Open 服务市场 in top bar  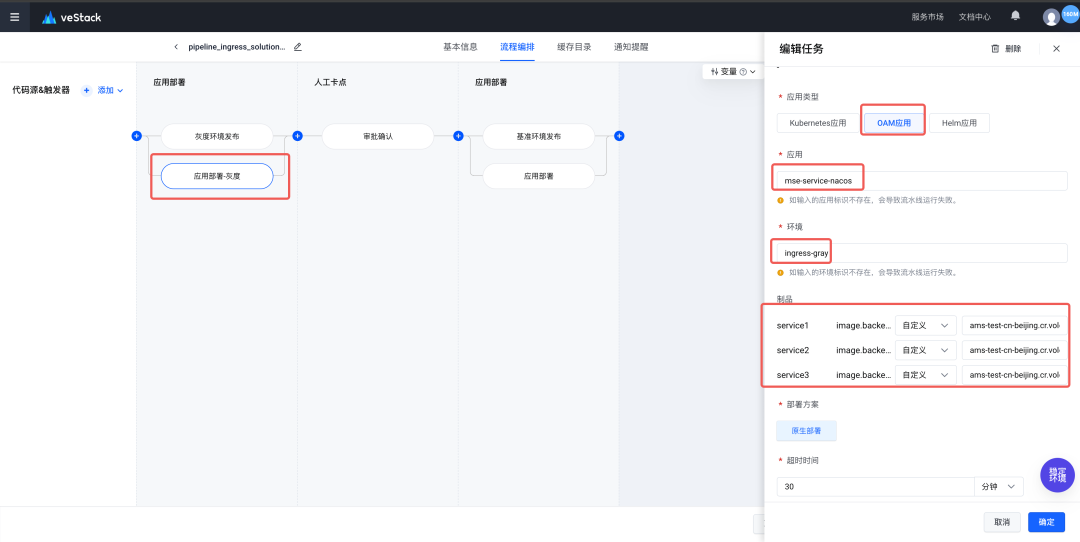point(927,17)
